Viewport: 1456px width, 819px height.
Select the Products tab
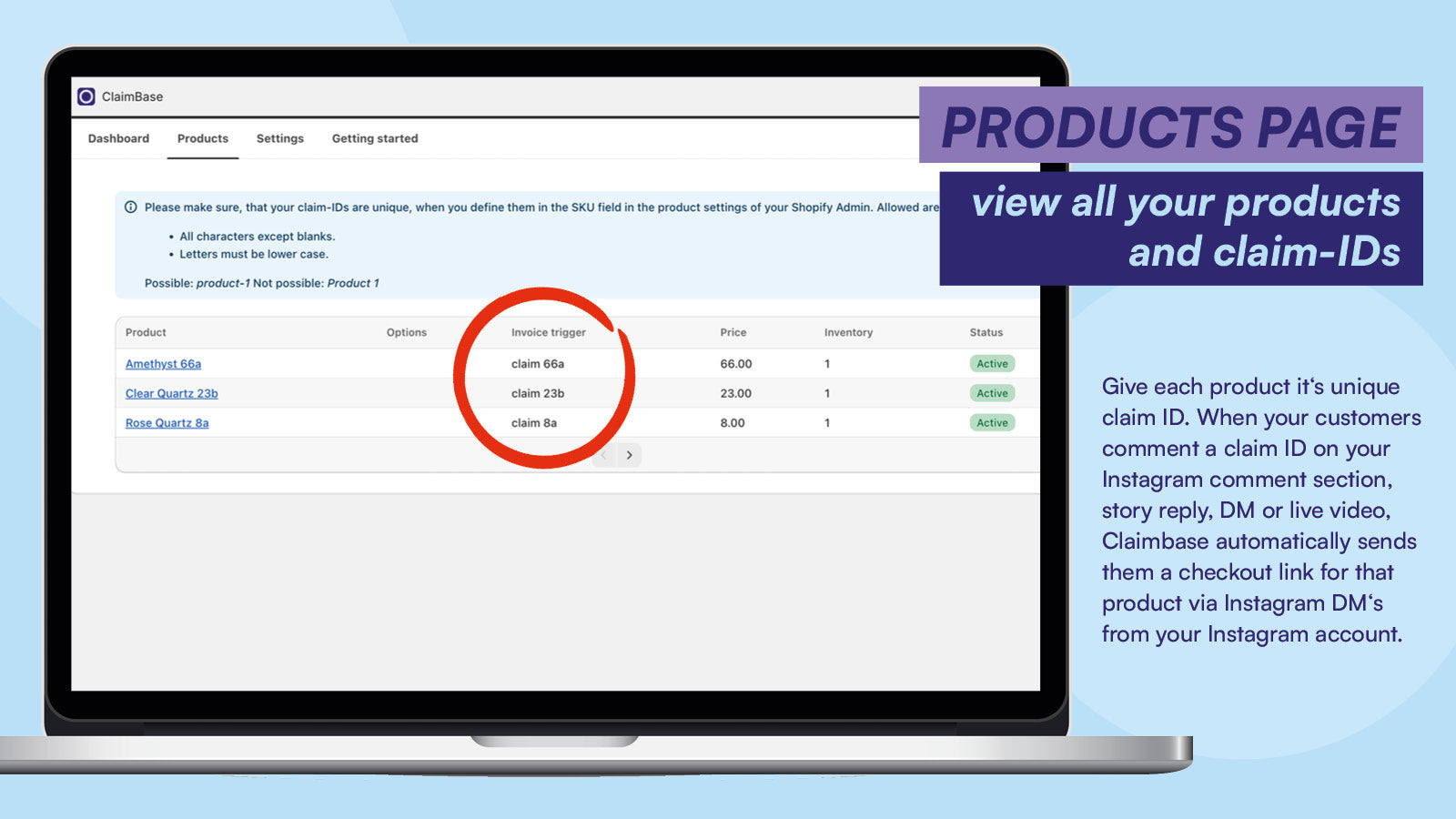(x=203, y=138)
